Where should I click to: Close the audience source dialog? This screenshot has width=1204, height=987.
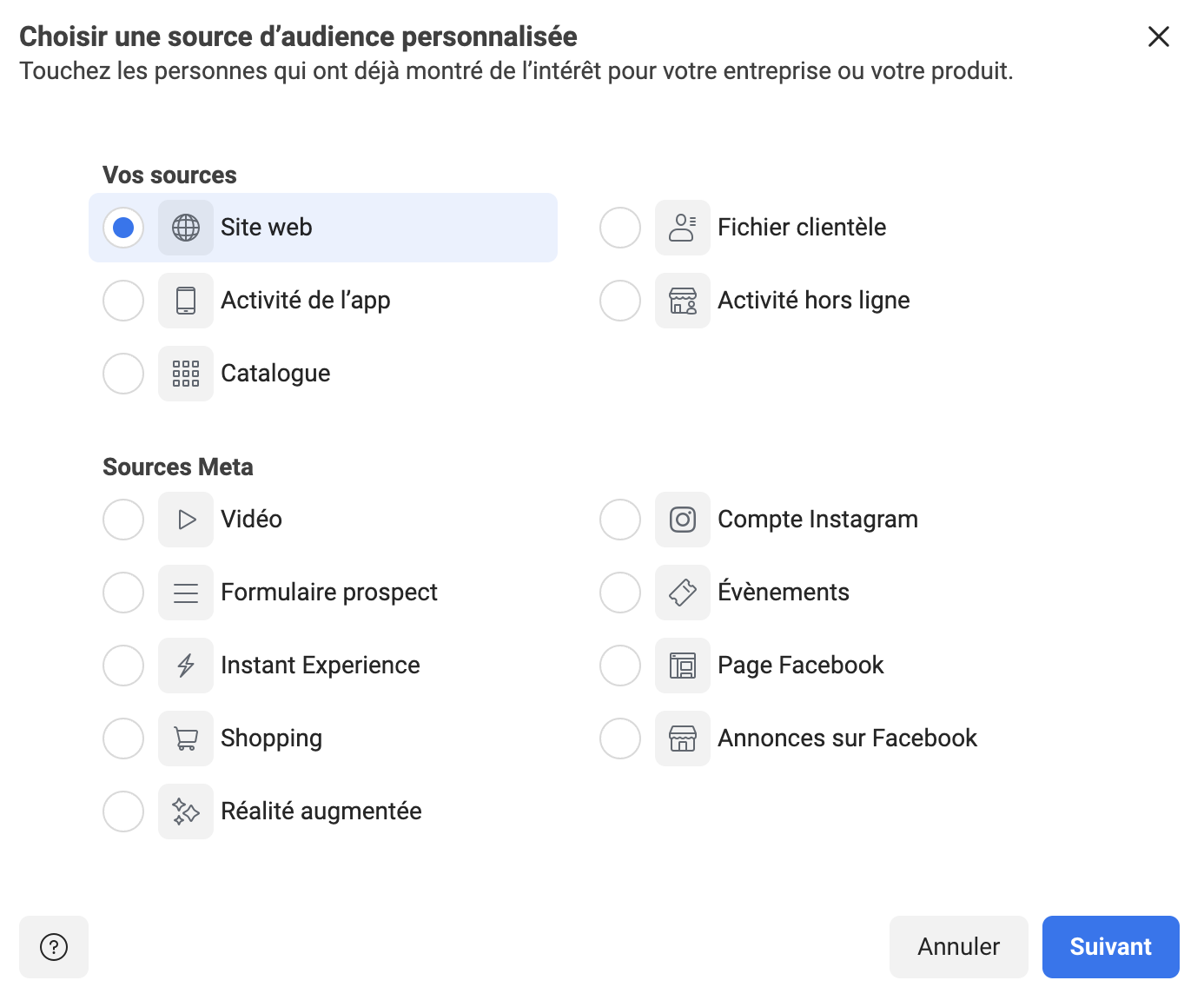[x=1159, y=36]
